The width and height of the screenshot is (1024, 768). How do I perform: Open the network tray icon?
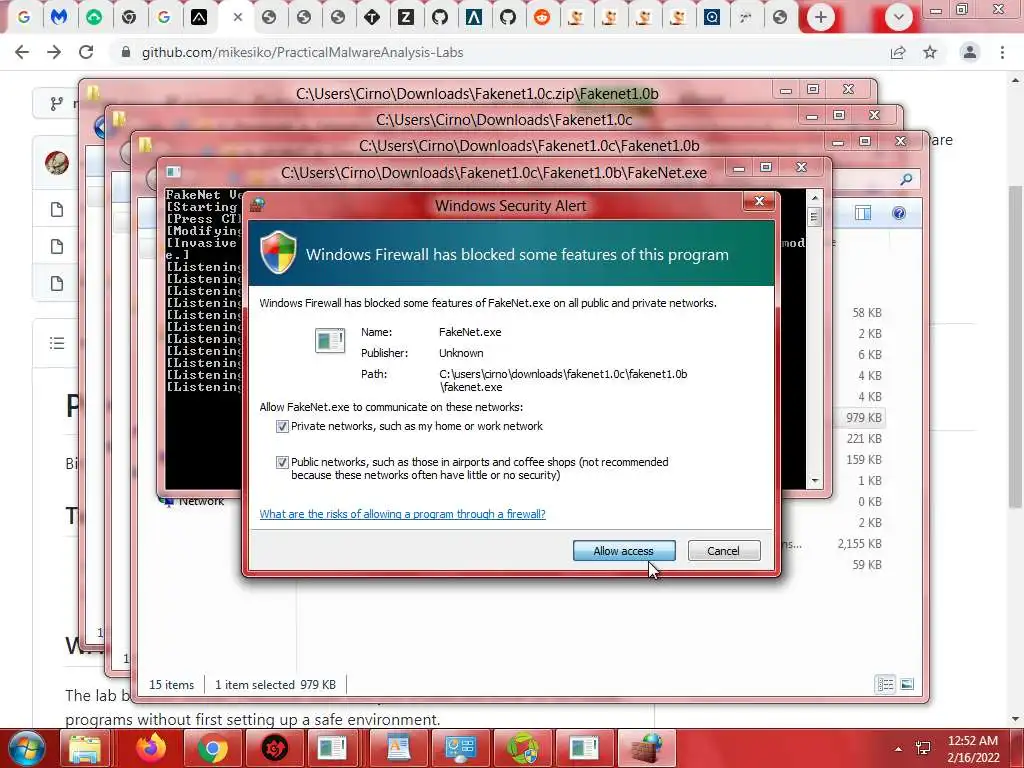[x=923, y=748]
